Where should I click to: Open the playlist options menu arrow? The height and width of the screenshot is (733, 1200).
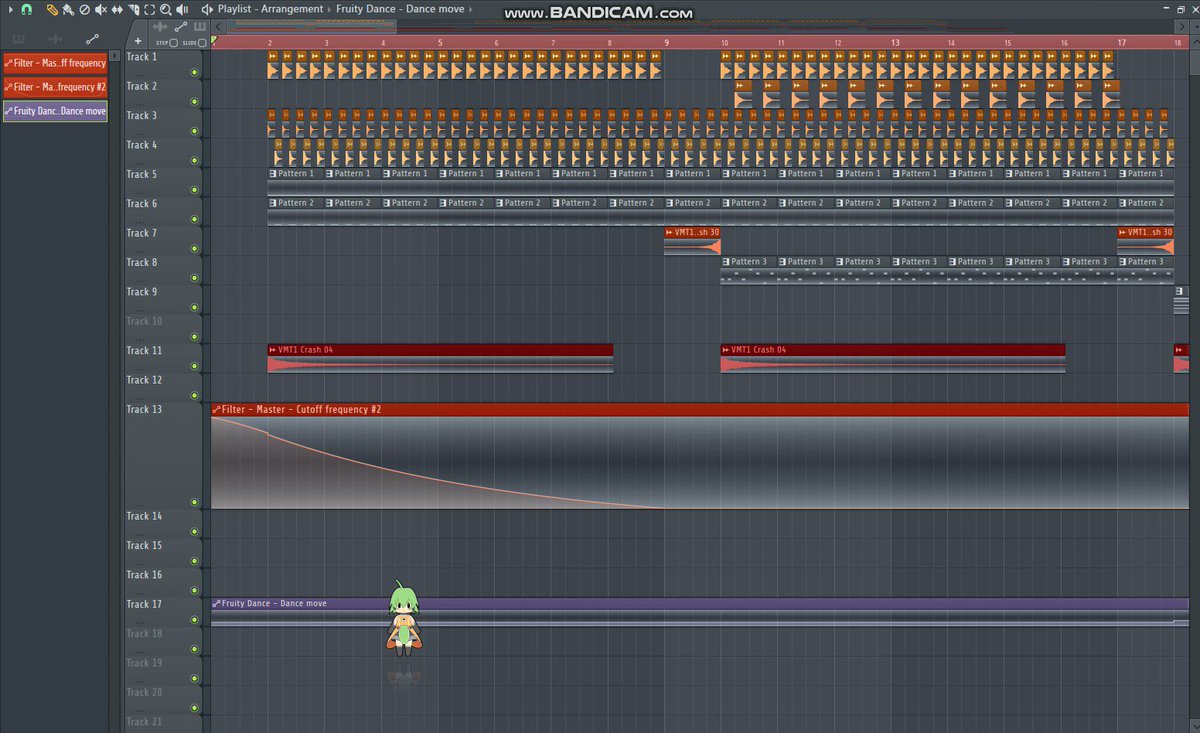click(11, 10)
